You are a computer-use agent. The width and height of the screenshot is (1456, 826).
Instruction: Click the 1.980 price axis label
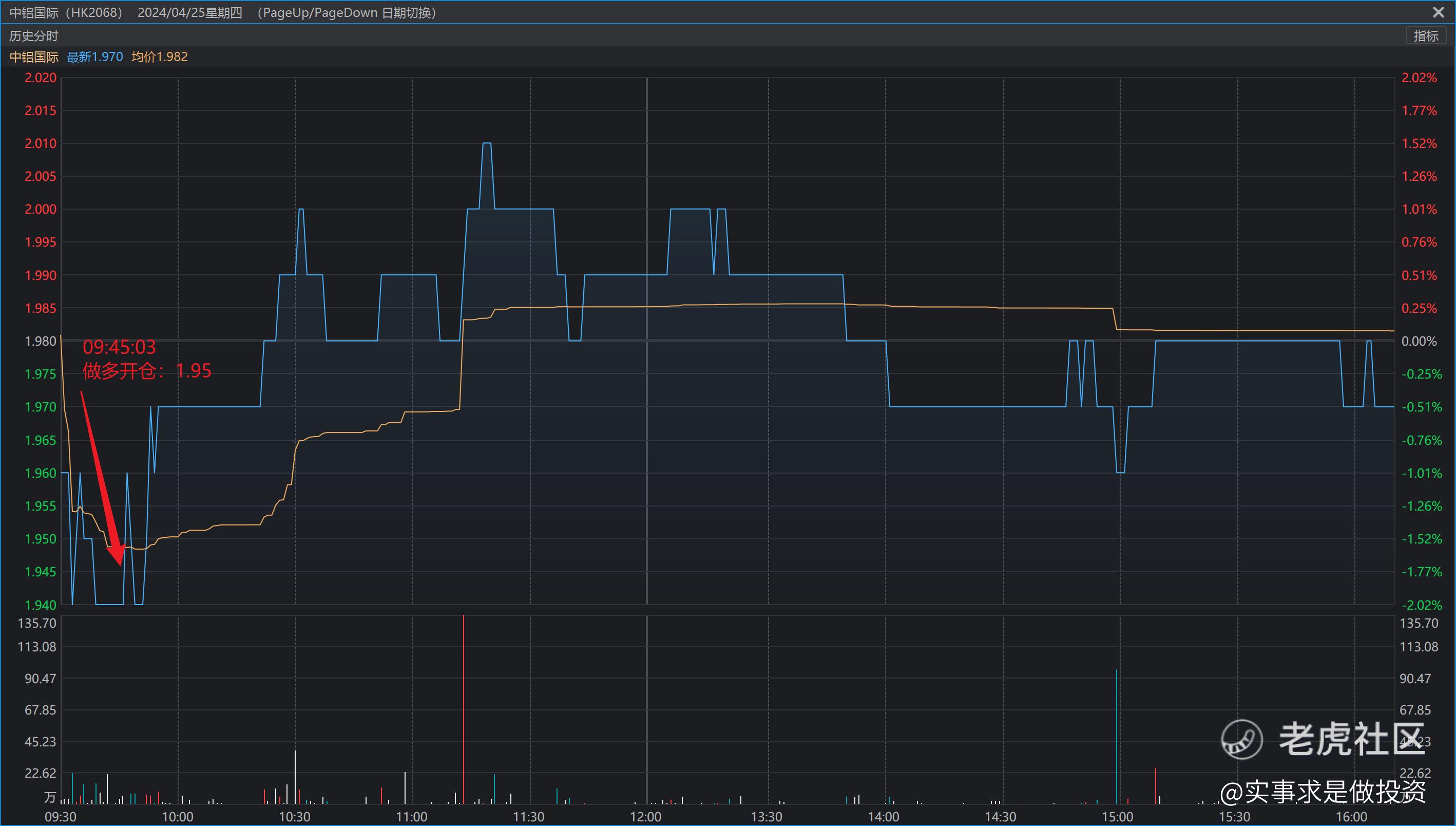(x=40, y=341)
